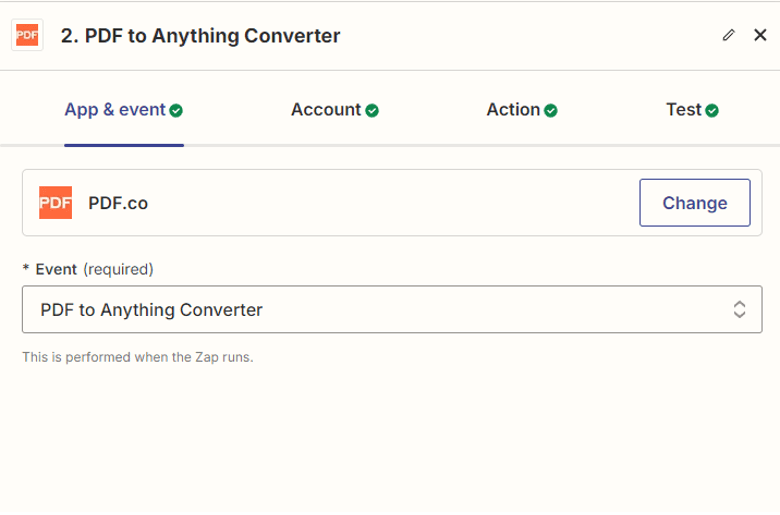Click the green checkmark next to Action

551,111
